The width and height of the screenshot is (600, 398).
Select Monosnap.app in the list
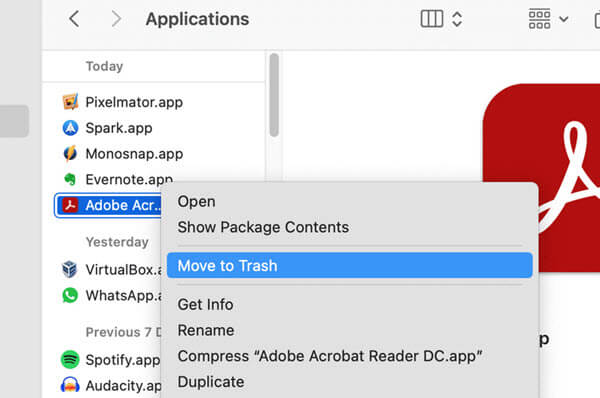coord(134,154)
